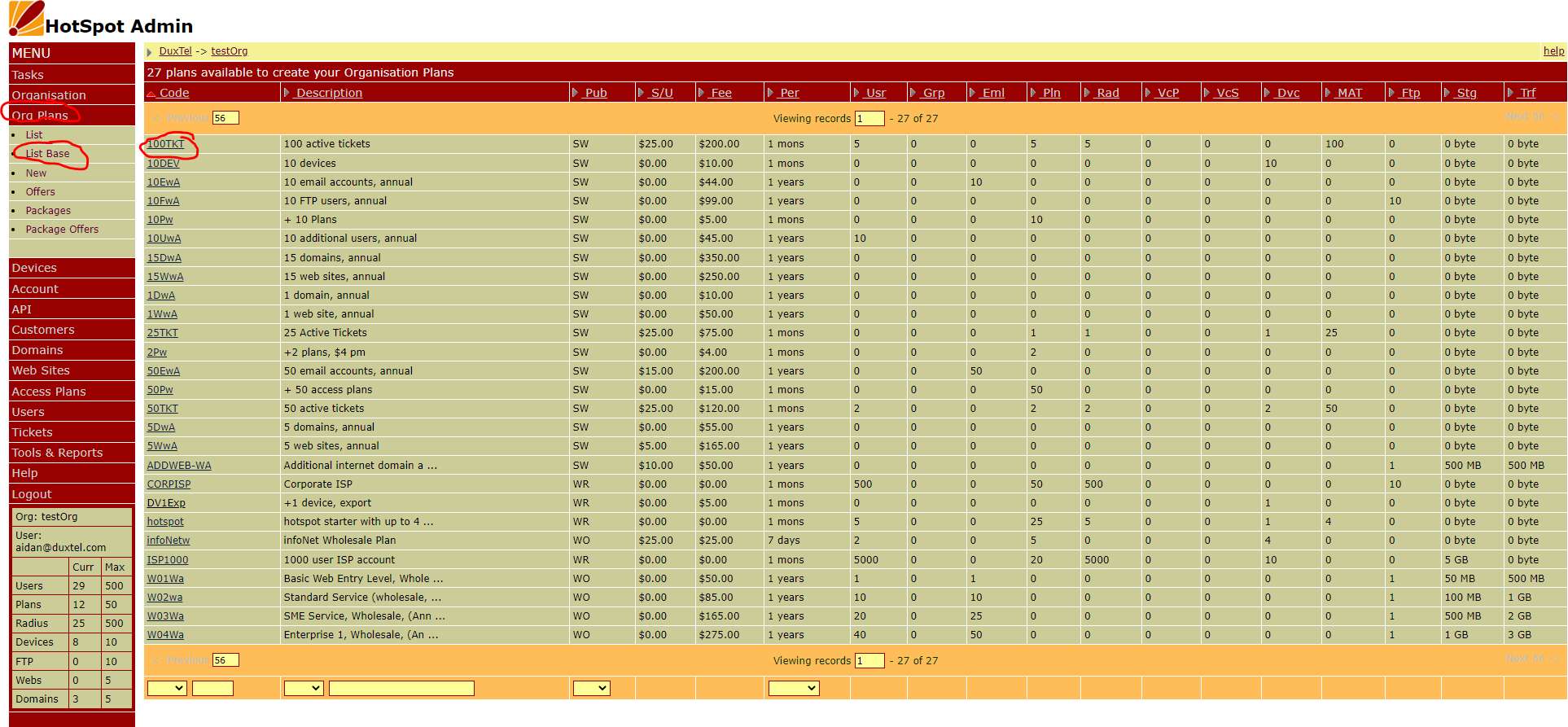The image size is (1568, 727).
Task: Click the page-size field above the table
Action: pyautogui.click(x=226, y=118)
